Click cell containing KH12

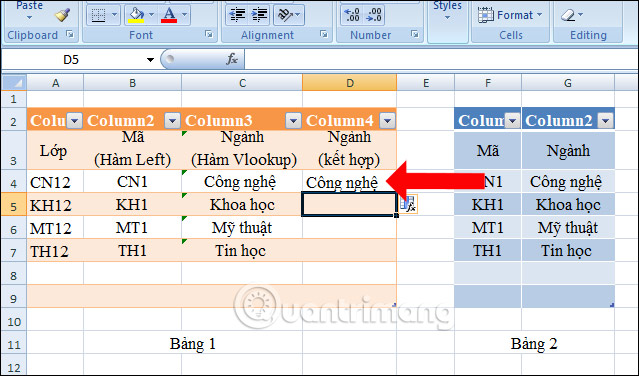[x=55, y=205]
